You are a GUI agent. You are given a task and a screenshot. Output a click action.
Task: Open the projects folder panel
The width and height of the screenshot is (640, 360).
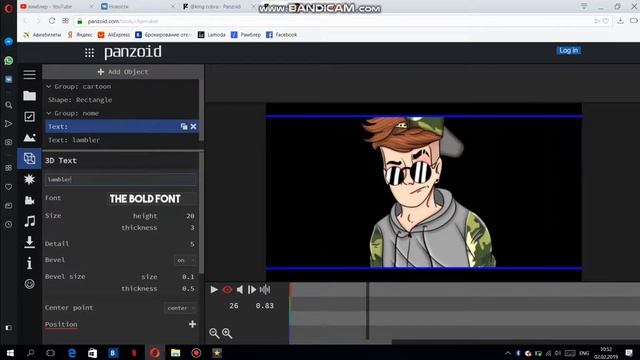coord(29,96)
